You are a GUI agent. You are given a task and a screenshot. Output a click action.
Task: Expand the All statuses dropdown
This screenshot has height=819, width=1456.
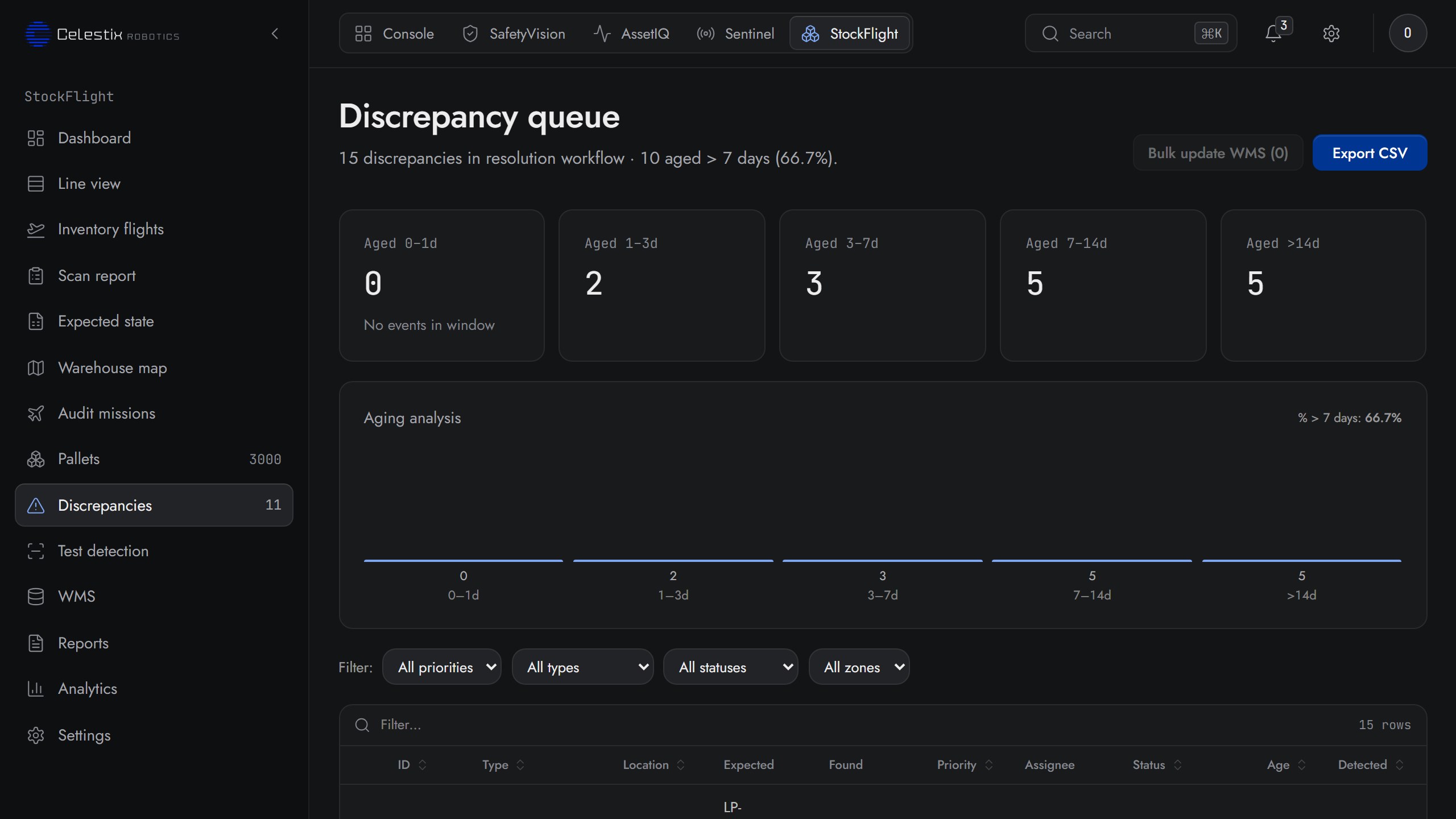tap(730, 667)
